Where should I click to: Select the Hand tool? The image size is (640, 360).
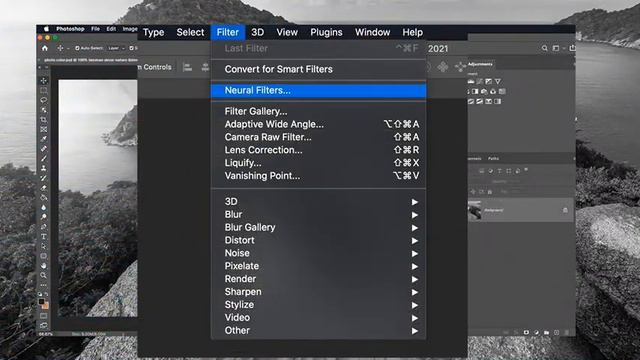(x=44, y=266)
